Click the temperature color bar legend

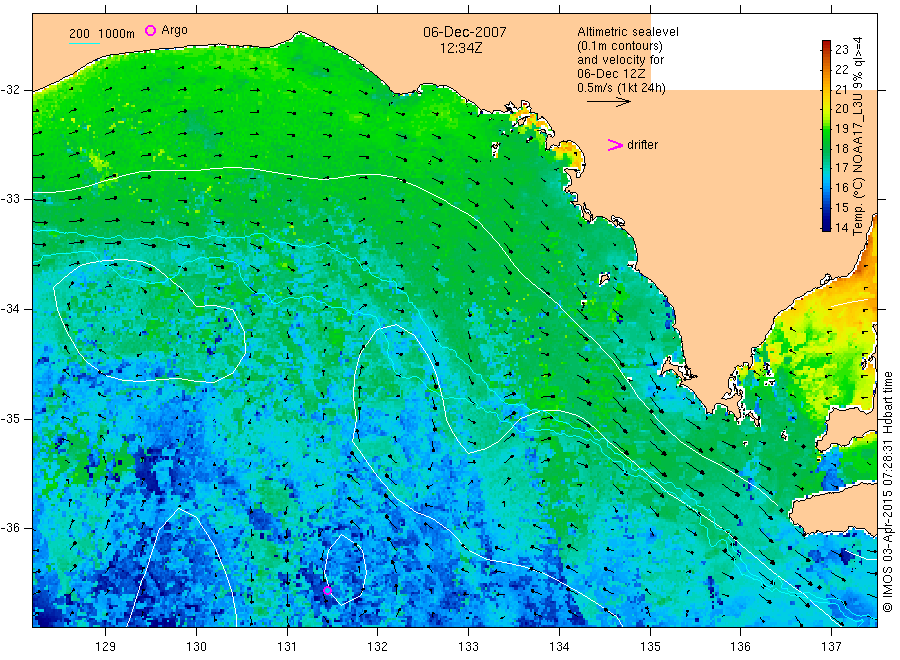click(826, 135)
